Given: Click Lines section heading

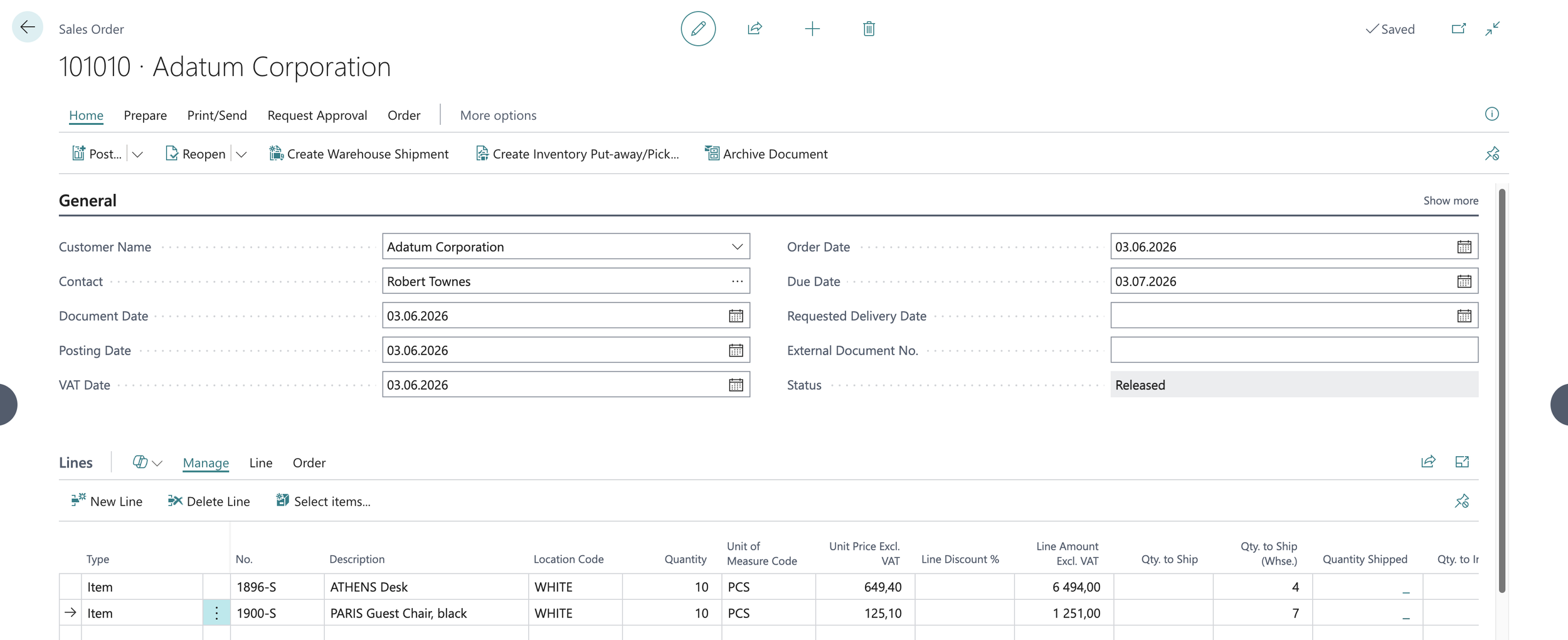Looking at the screenshot, I should coord(76,463).
